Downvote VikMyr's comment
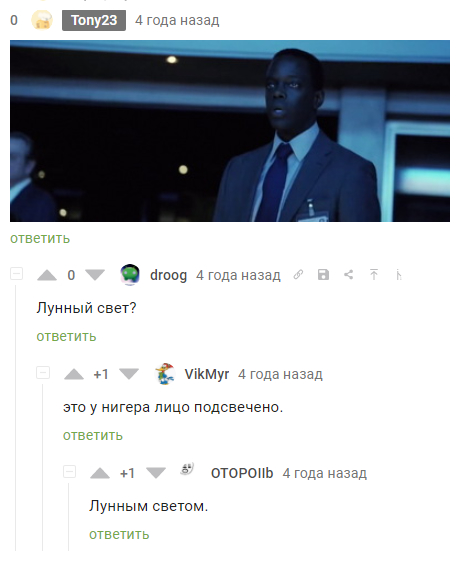The width and height of the screenshot is (459, 585). point(129,374)
